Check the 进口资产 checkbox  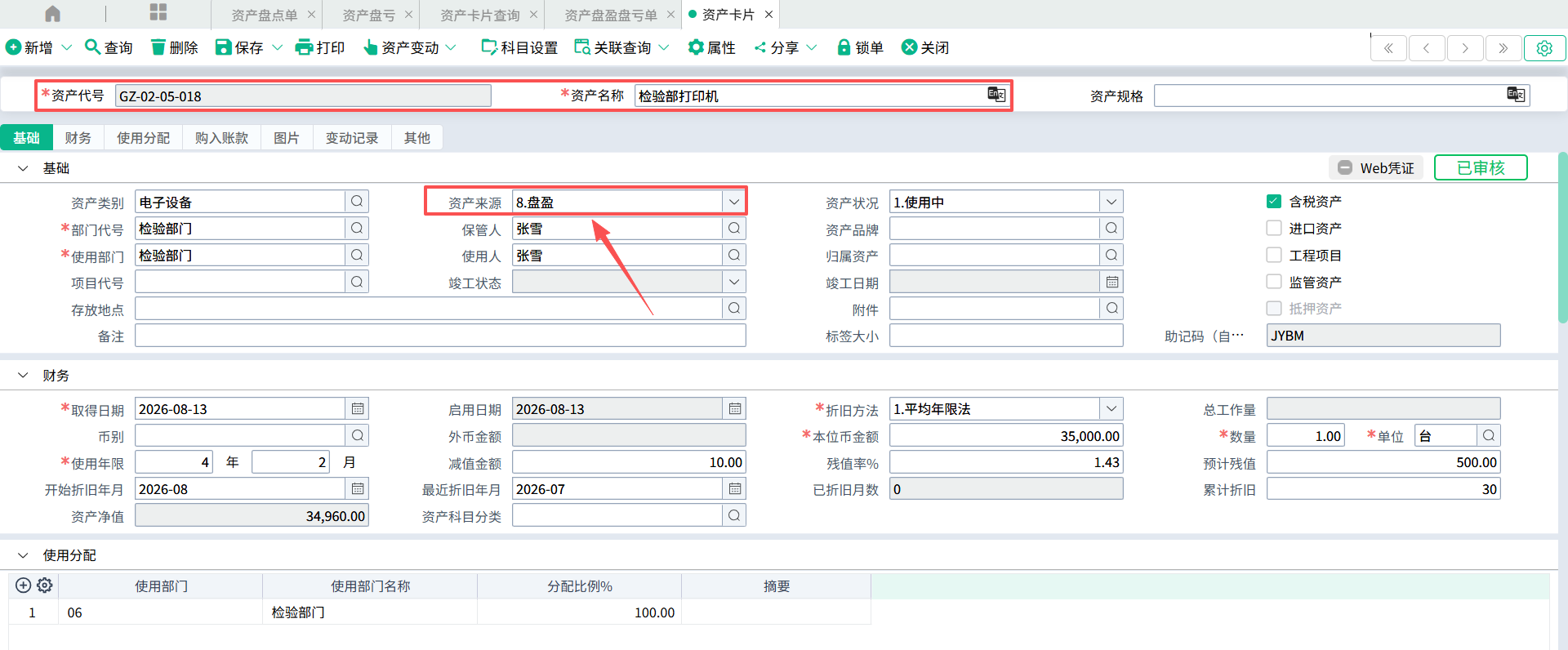(x=1274, y=228)
